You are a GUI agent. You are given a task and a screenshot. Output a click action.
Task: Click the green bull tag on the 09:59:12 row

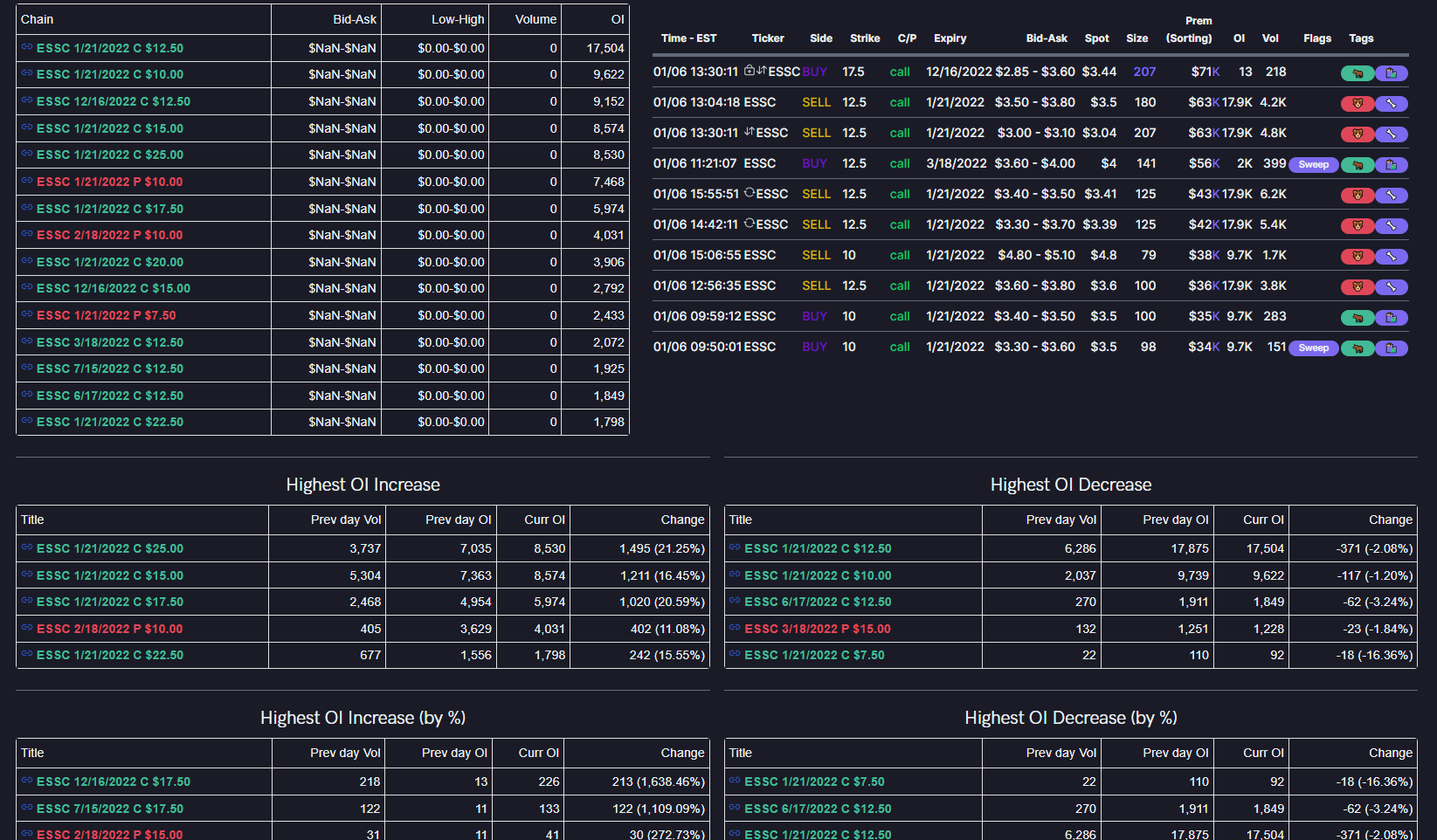tap(1358, 318)
